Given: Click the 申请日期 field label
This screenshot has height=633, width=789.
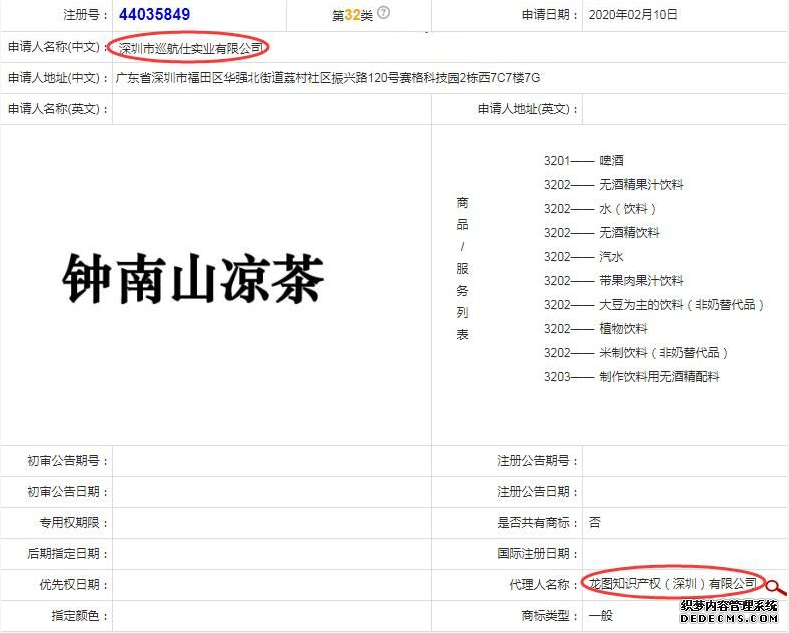Looking at the screenshot, I should [550, 15].
